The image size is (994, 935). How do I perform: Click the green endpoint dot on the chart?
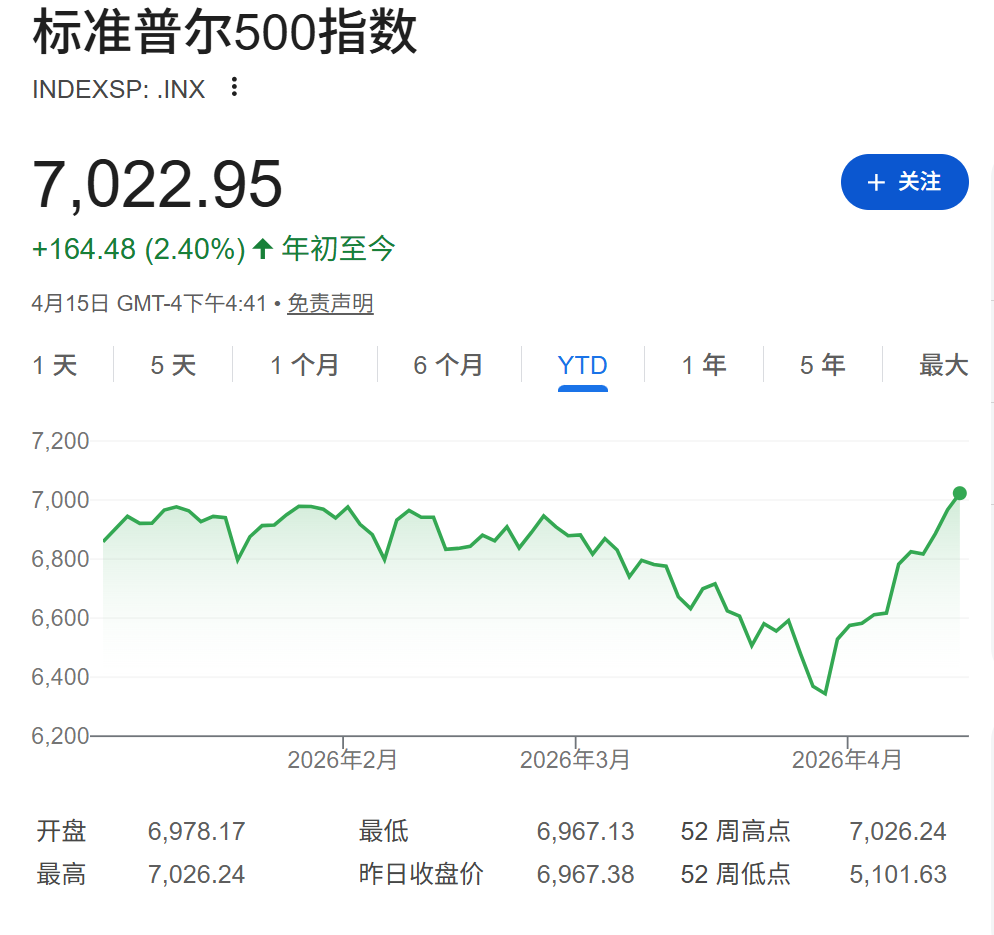tap(958, 493)
